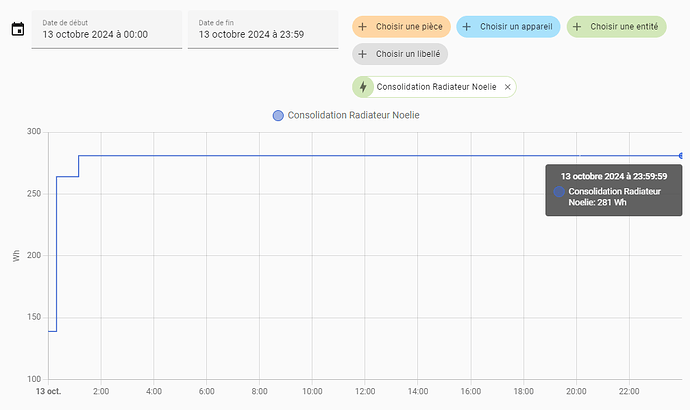Click the plus icon on Choisir un libellé

[363, 54]
